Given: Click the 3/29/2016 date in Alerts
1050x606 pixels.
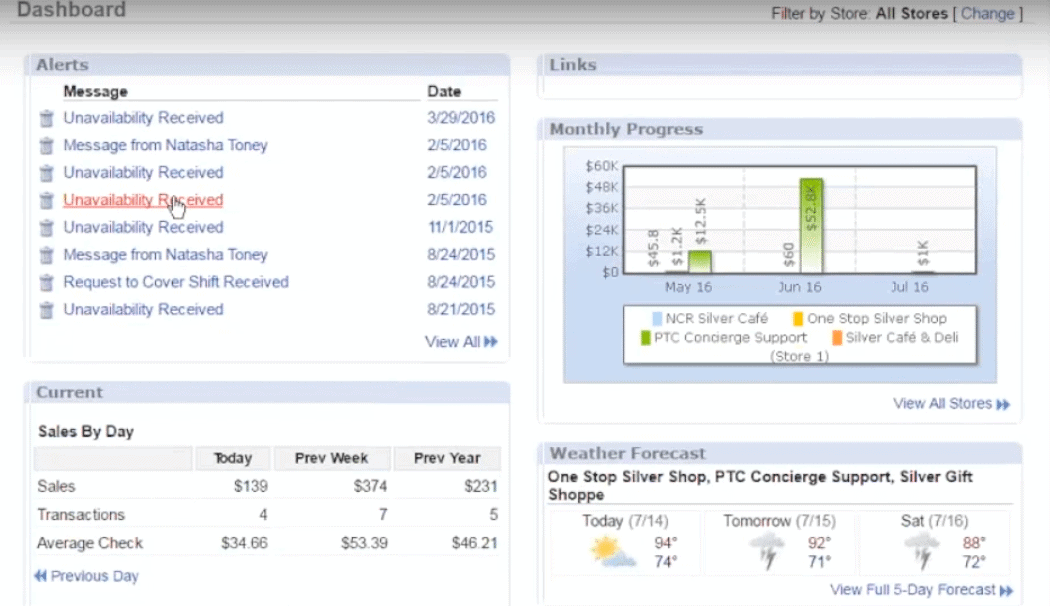Looking at the screenshot, I should click(461, 118).
